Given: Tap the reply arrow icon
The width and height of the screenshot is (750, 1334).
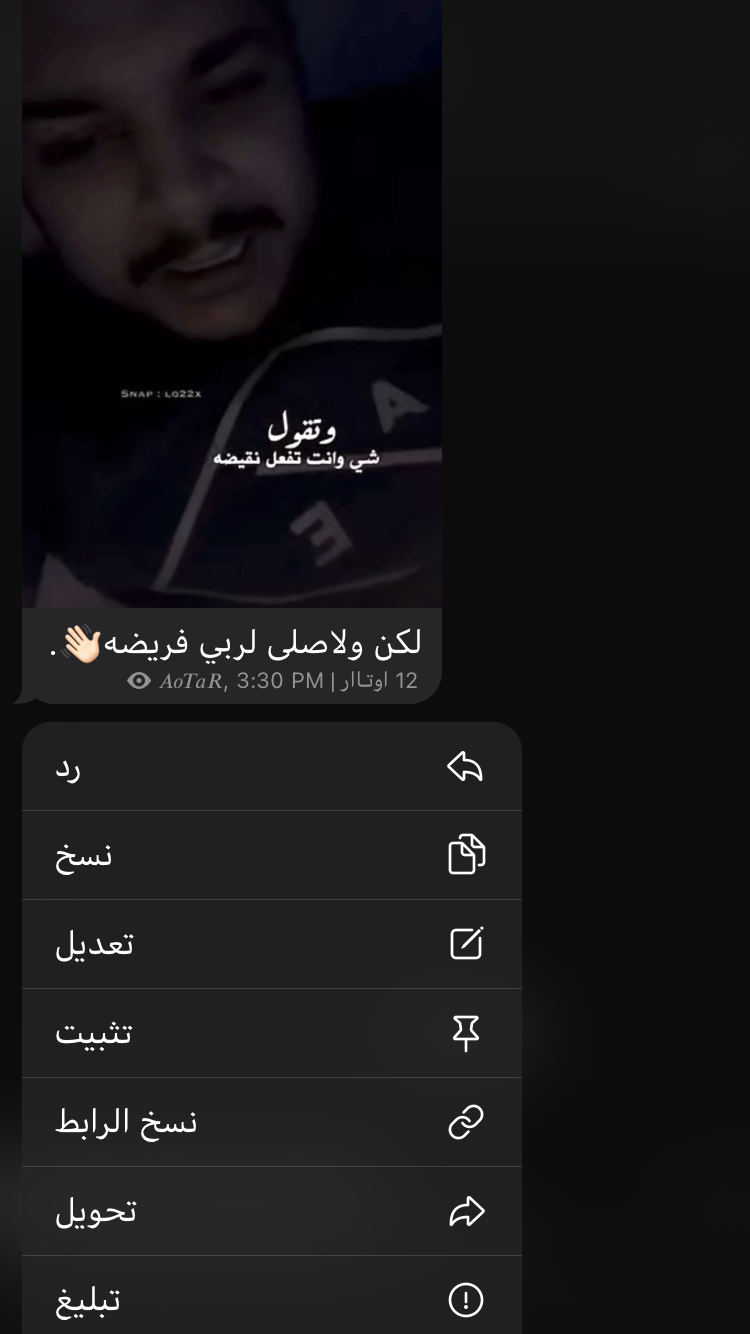Looking at the screenshot, I should 465,767.
